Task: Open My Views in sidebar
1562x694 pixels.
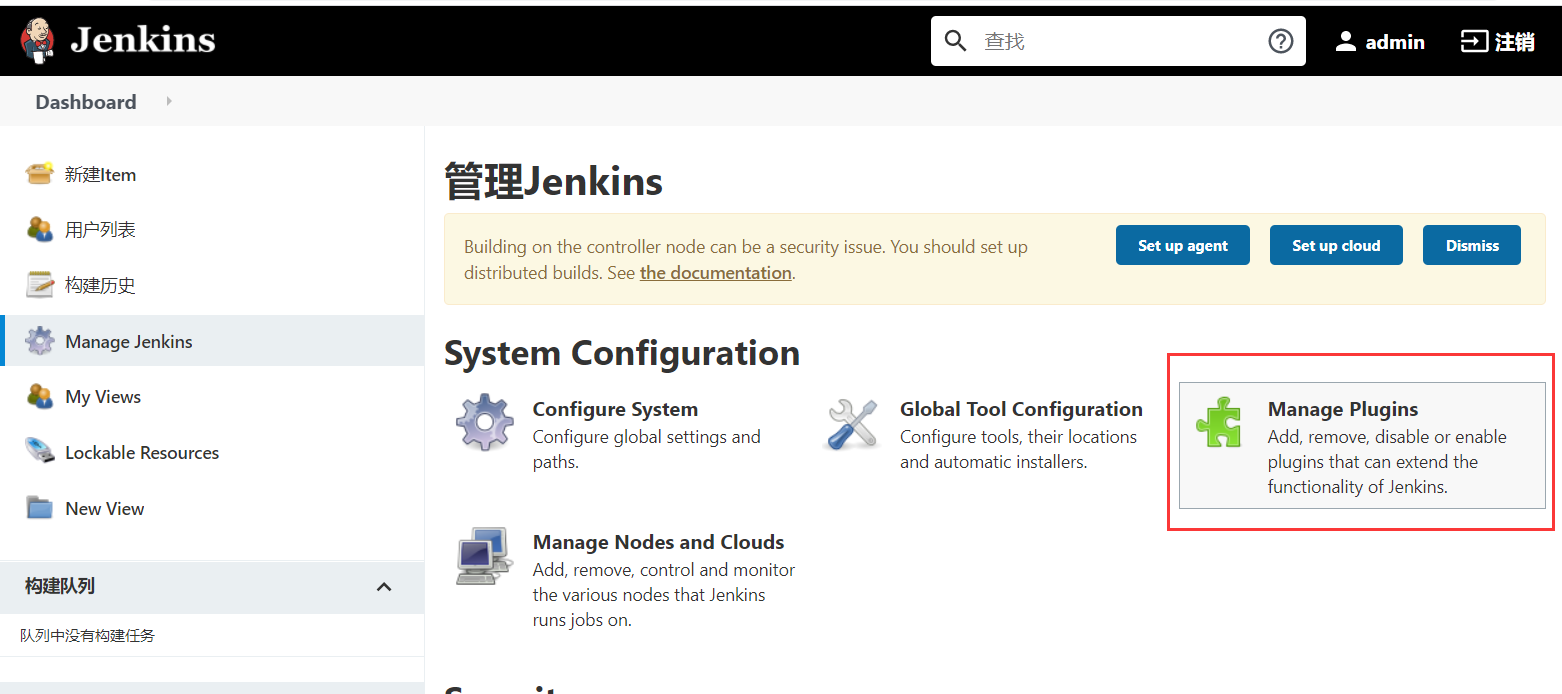Action: click(103, 397)
